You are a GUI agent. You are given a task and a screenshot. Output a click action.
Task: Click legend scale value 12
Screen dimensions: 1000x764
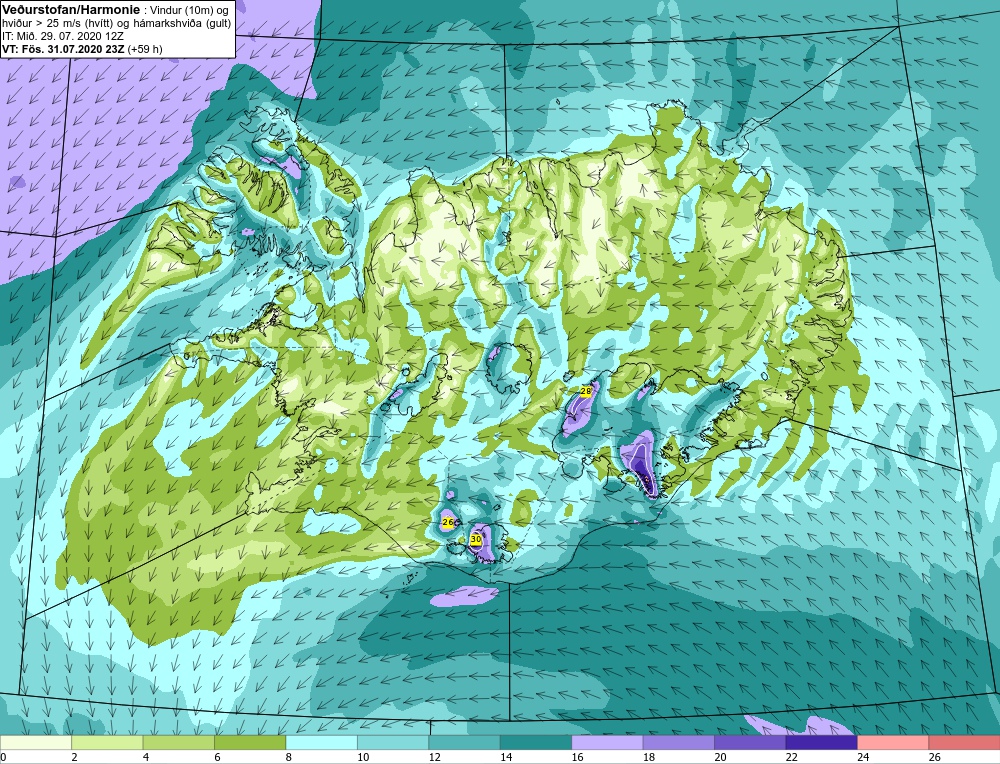[x=434, y=757]
